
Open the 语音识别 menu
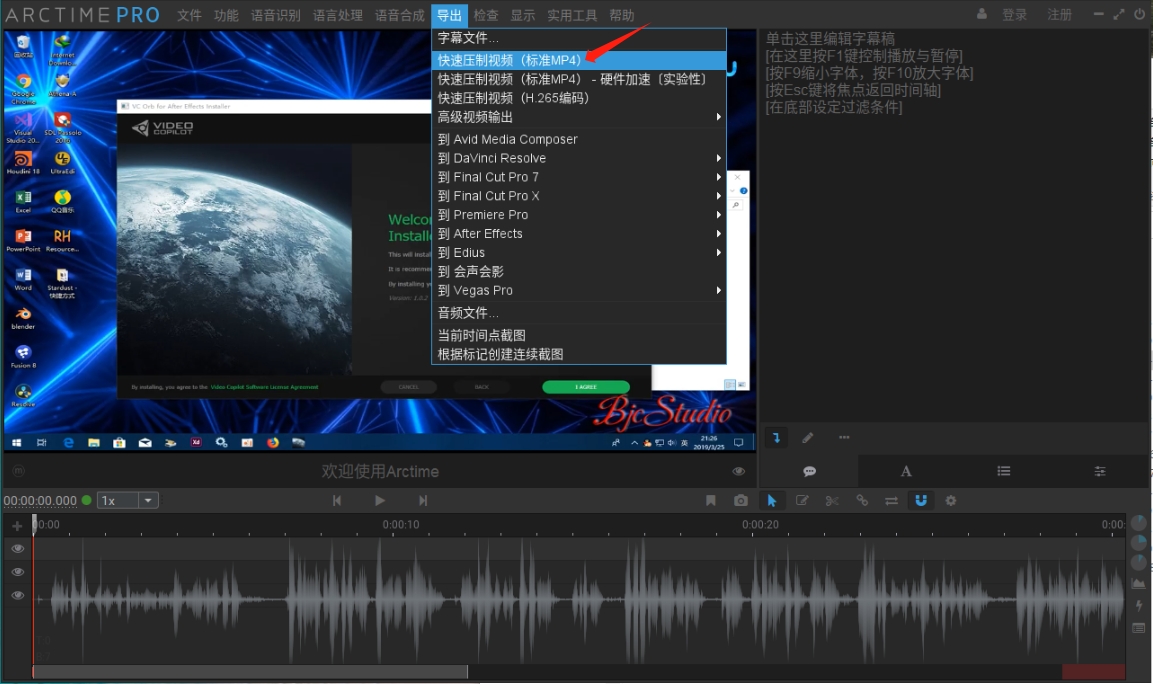pos(275,15)
